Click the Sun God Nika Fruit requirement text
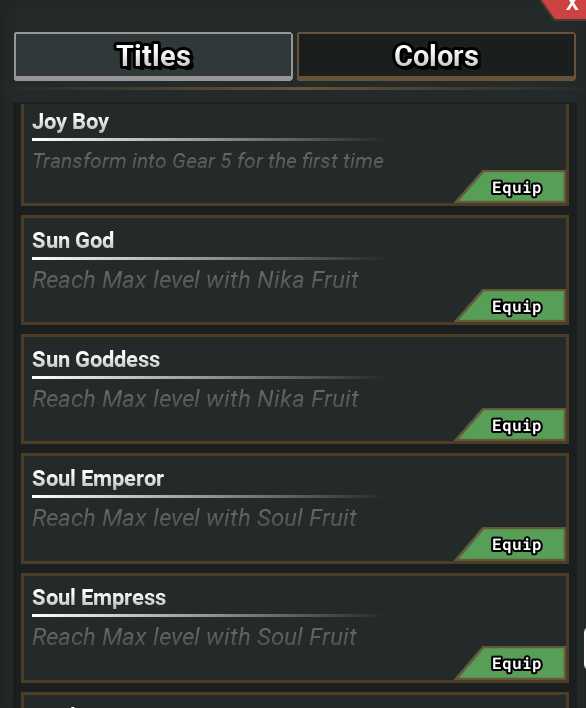The image size is (586, 708). click(195, 280)
